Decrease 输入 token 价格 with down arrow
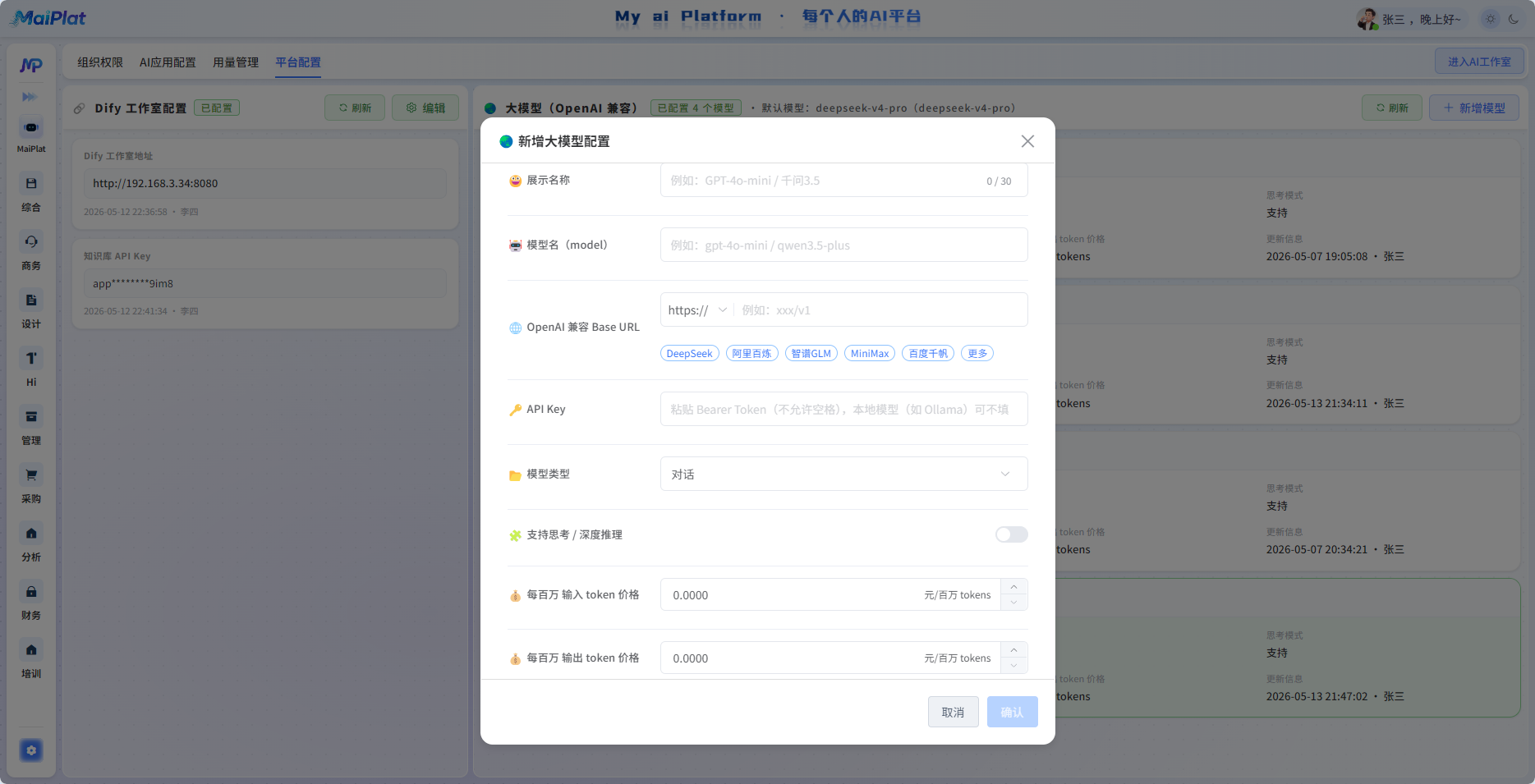The height and width of the screenshot is (784, 1535). (x=1013, y=603)
